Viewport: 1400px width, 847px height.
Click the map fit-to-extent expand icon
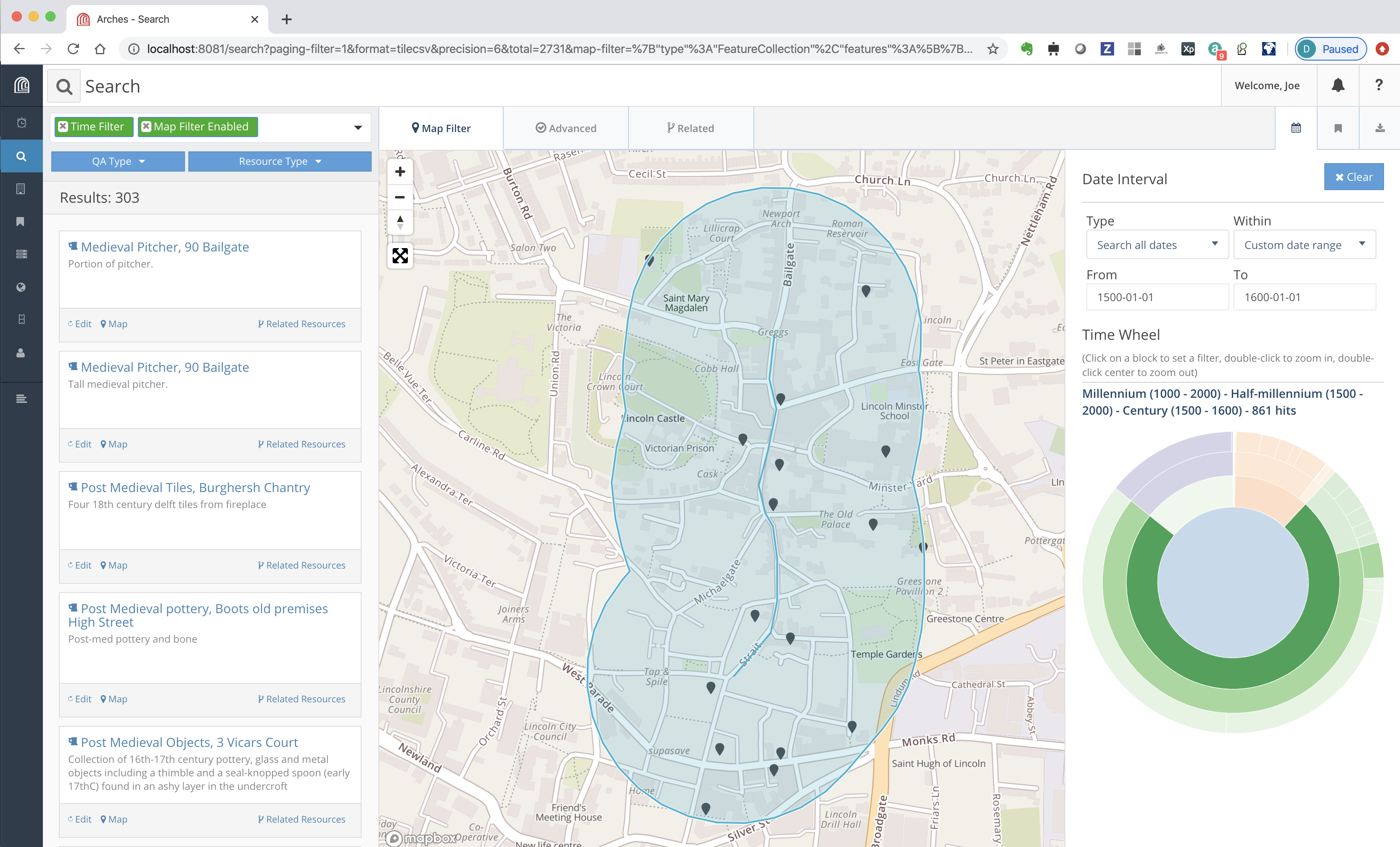click(x=400, y=256)
